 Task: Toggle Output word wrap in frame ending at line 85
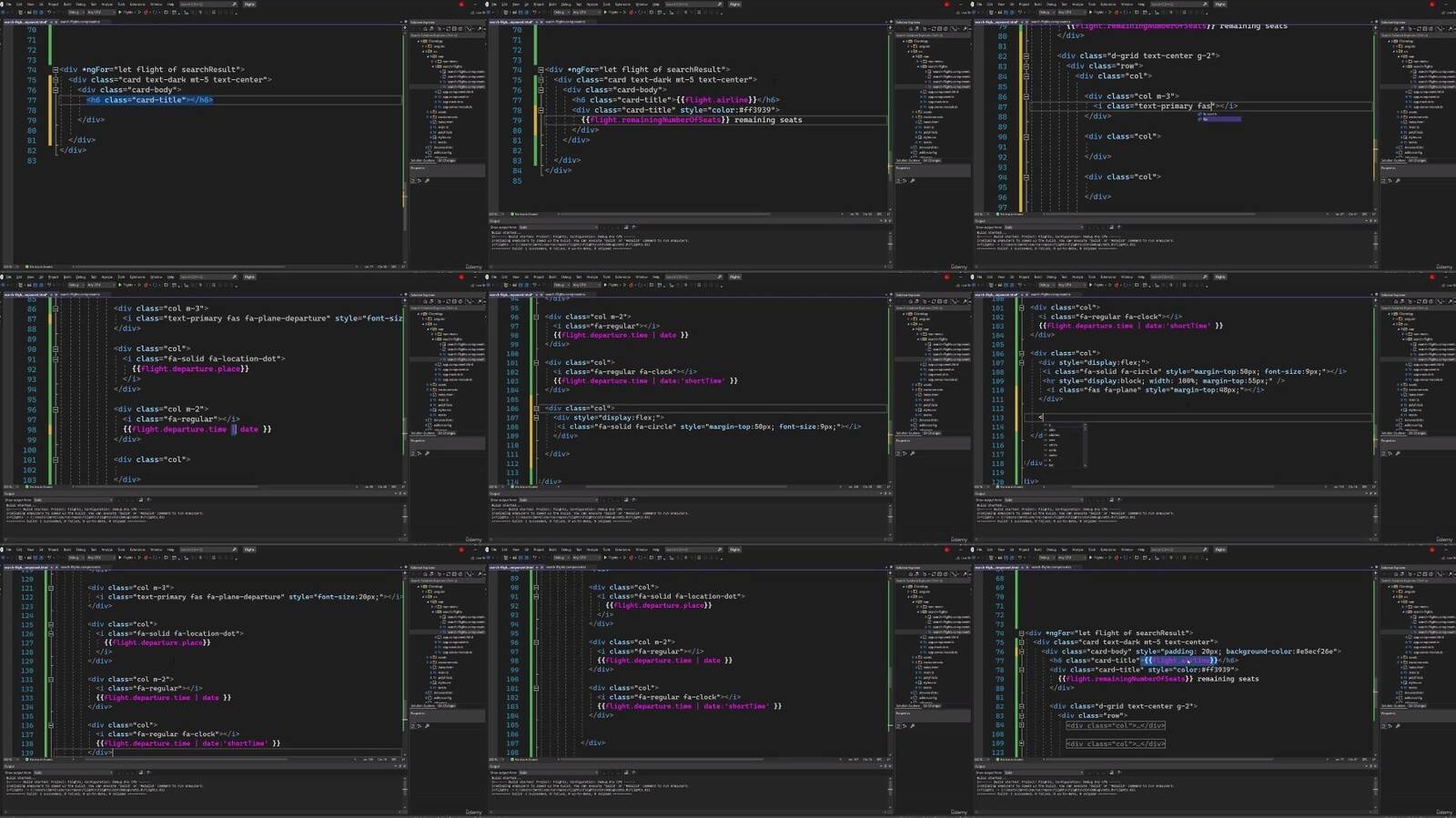tap(634, 227)
